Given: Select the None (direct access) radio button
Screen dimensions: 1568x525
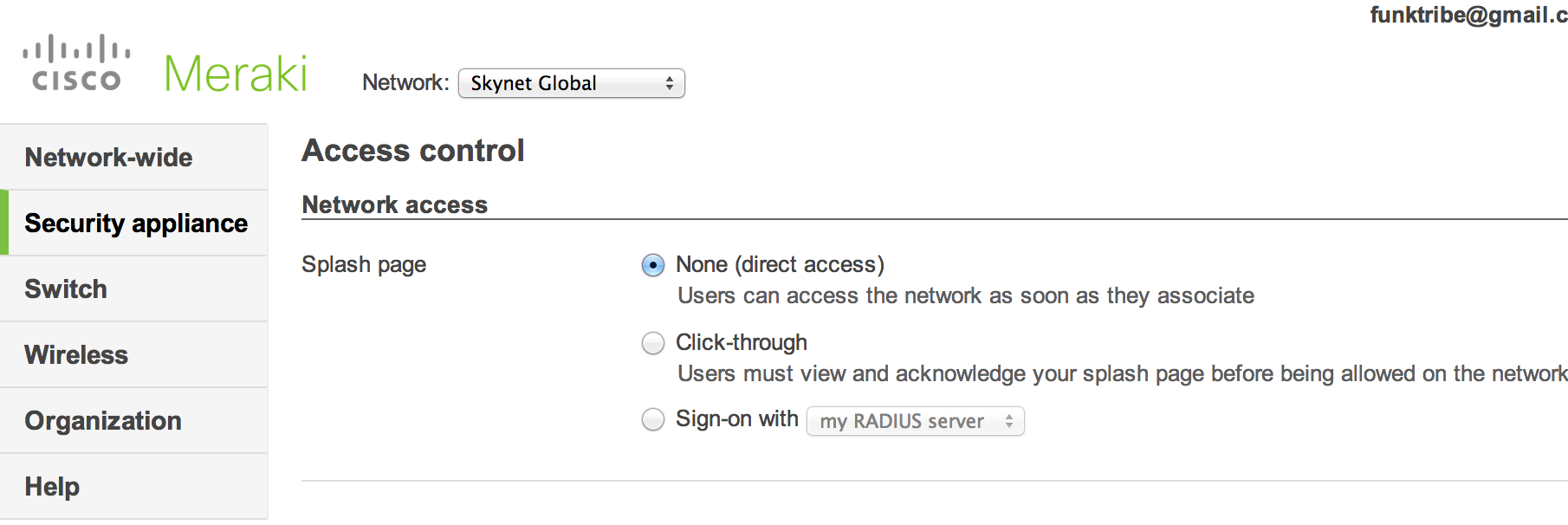Looking at the screenshot, I should point(653,265).
